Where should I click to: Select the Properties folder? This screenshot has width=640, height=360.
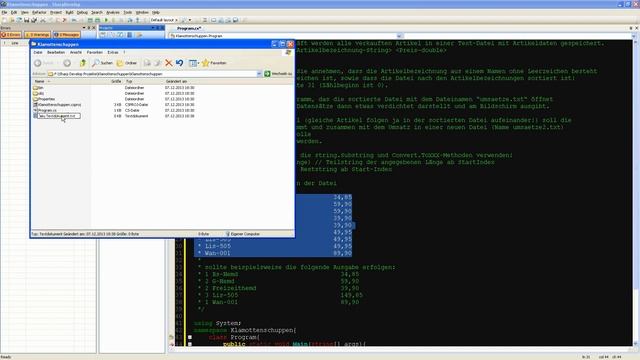point(44,99)
